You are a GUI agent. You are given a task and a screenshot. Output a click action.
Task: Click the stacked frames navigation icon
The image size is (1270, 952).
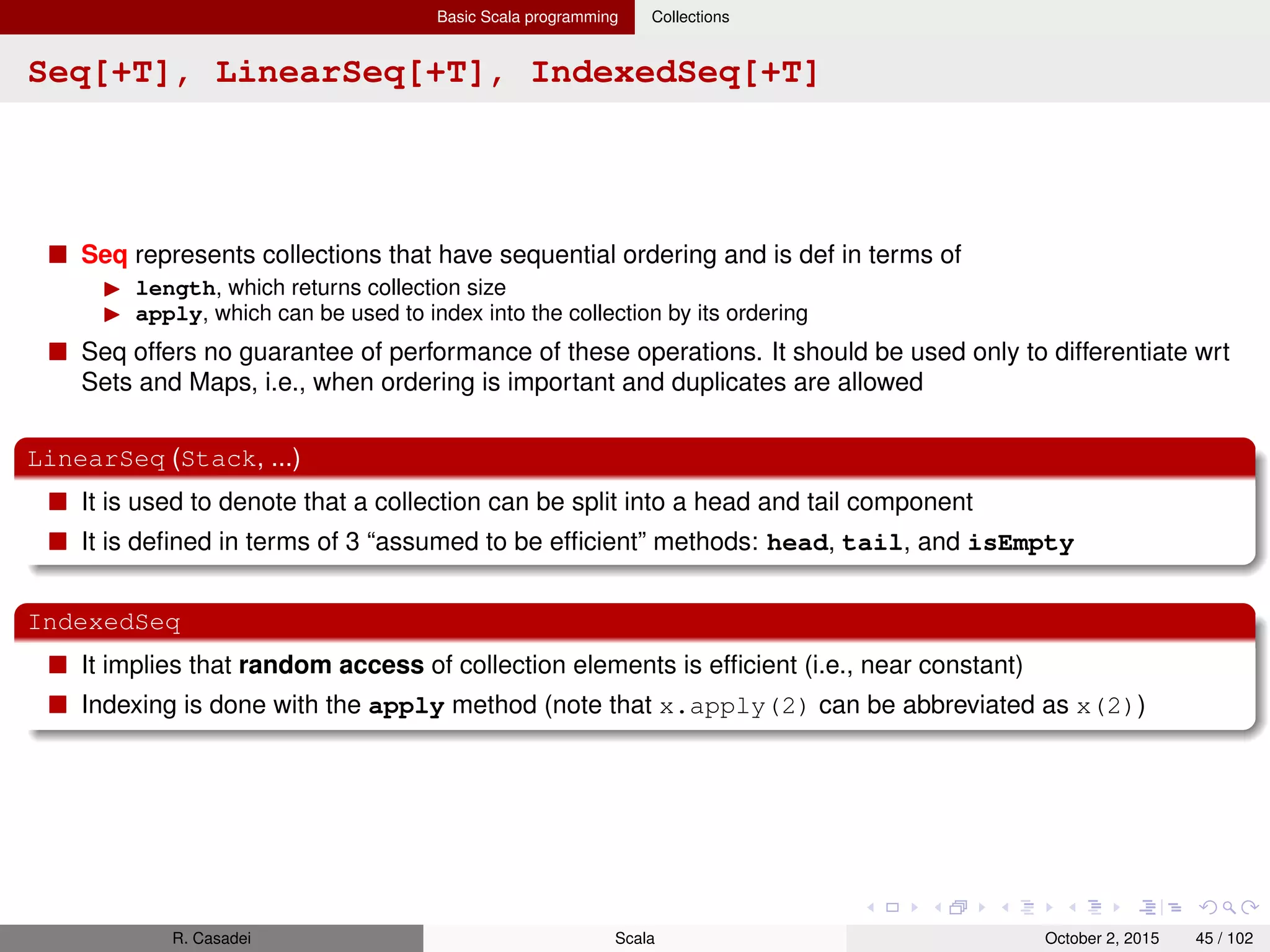[x=958, y=907]
